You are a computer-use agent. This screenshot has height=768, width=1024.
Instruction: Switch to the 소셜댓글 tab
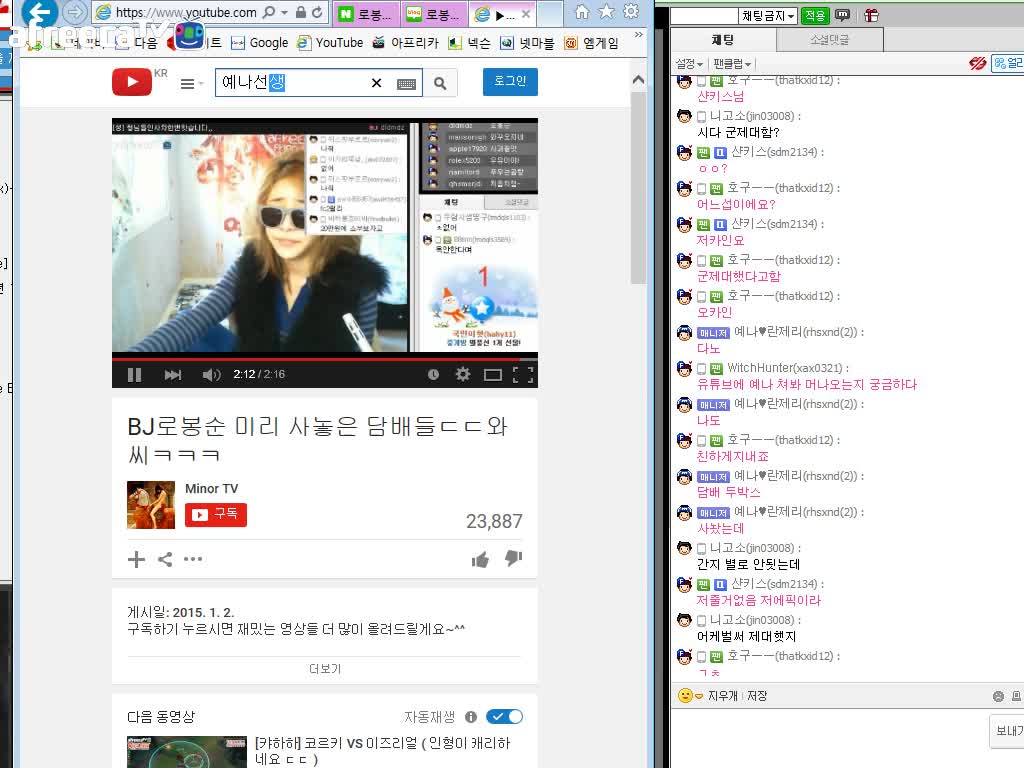[828, 39]
